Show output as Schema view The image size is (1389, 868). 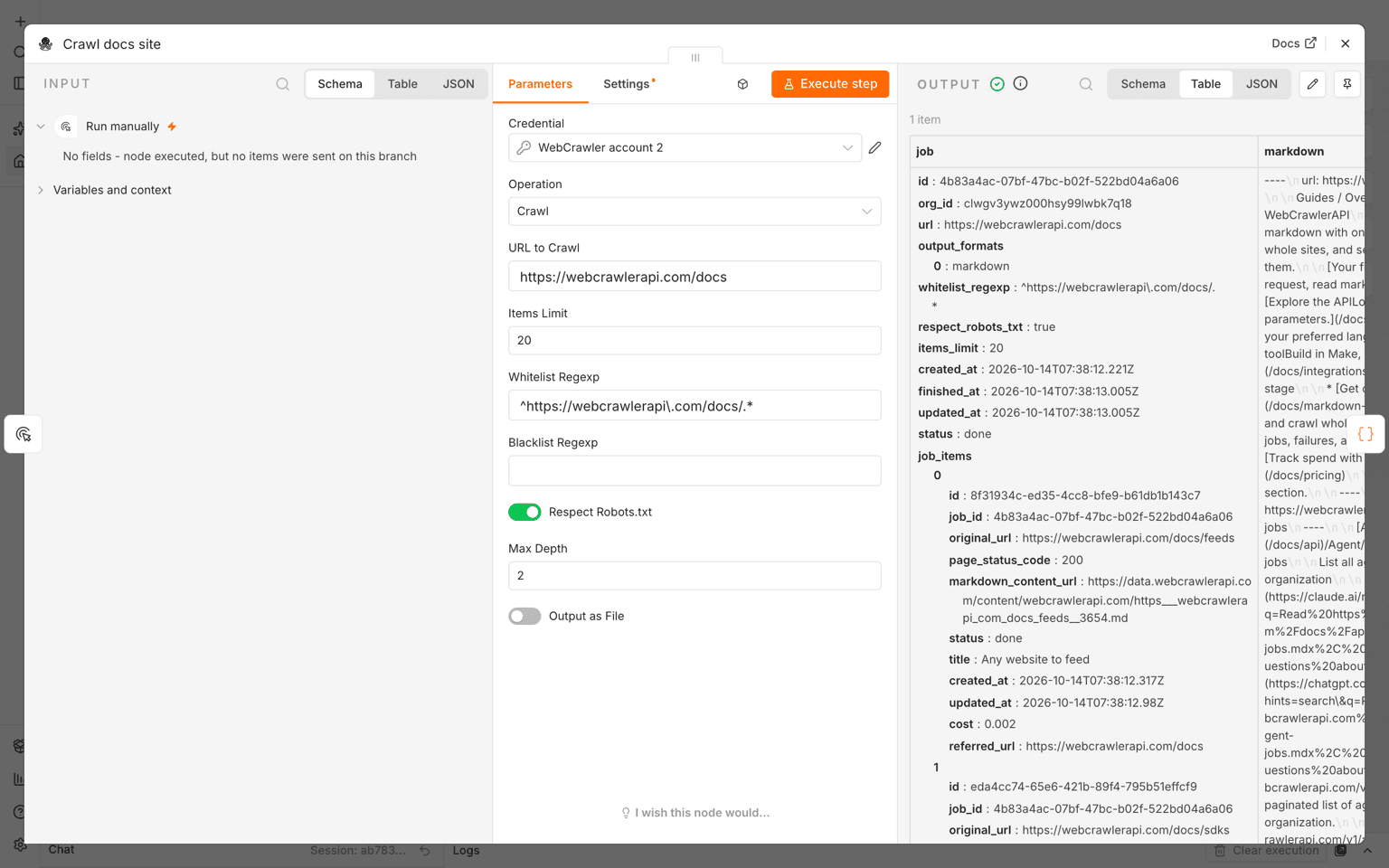1143,84
